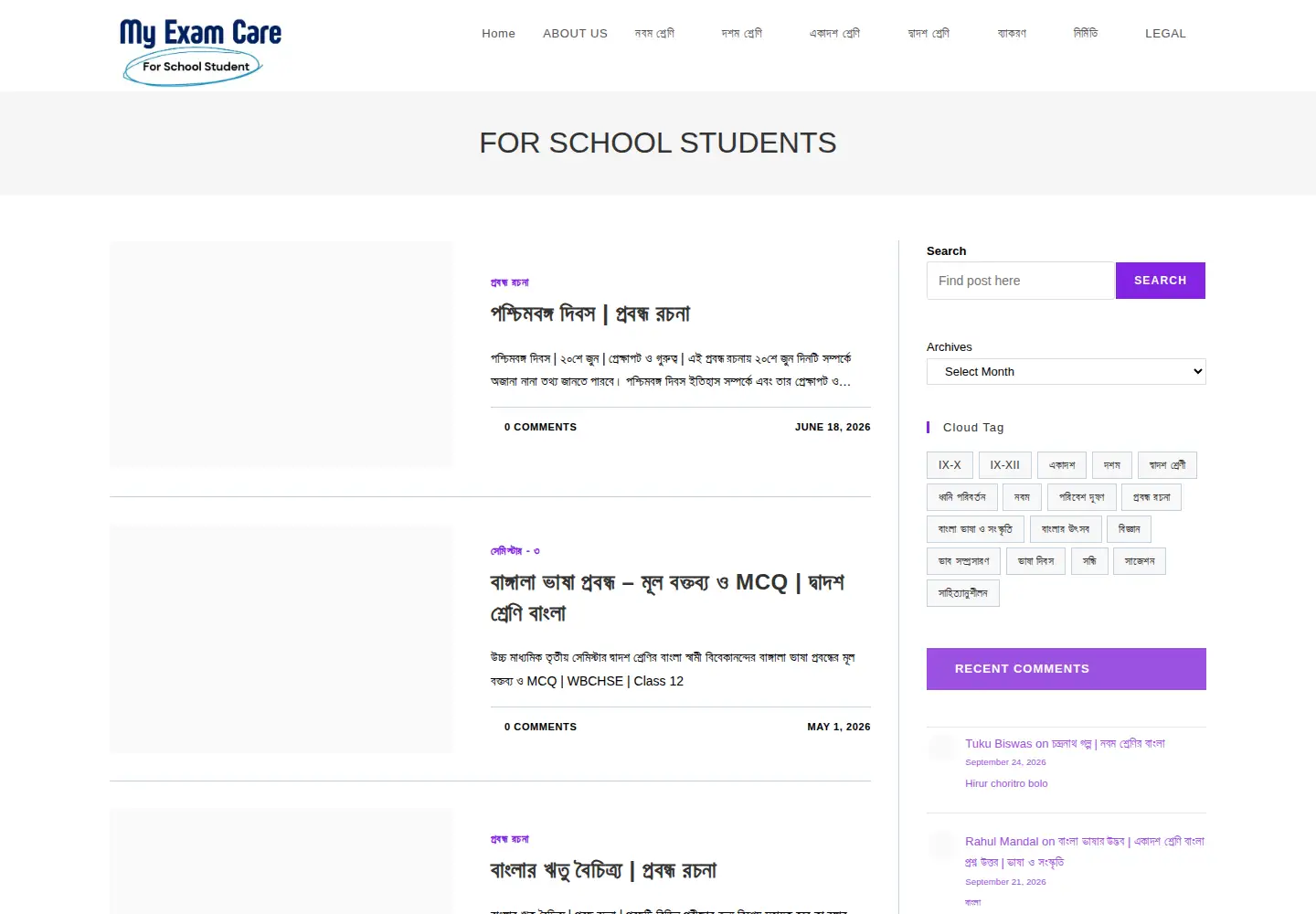The image size is (1316, 914).
Task: Expand the Select Month archives dropdown
Action: pyautogui.click(x=1067, y=372)
